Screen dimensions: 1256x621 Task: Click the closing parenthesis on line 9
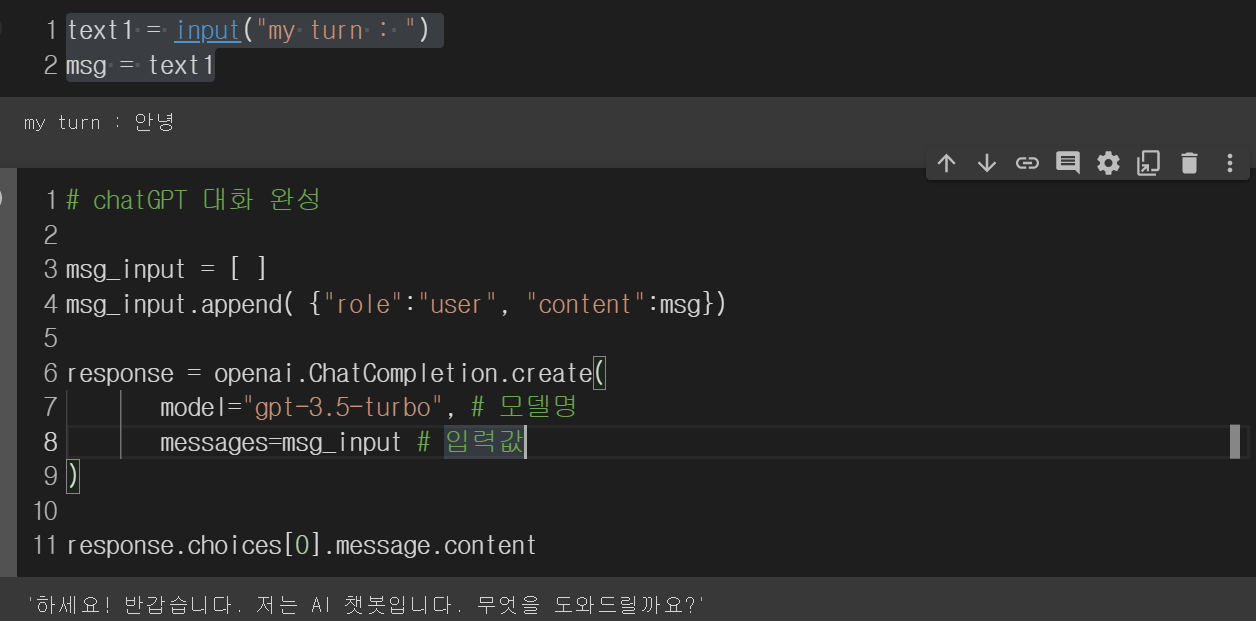pos(72,477)
